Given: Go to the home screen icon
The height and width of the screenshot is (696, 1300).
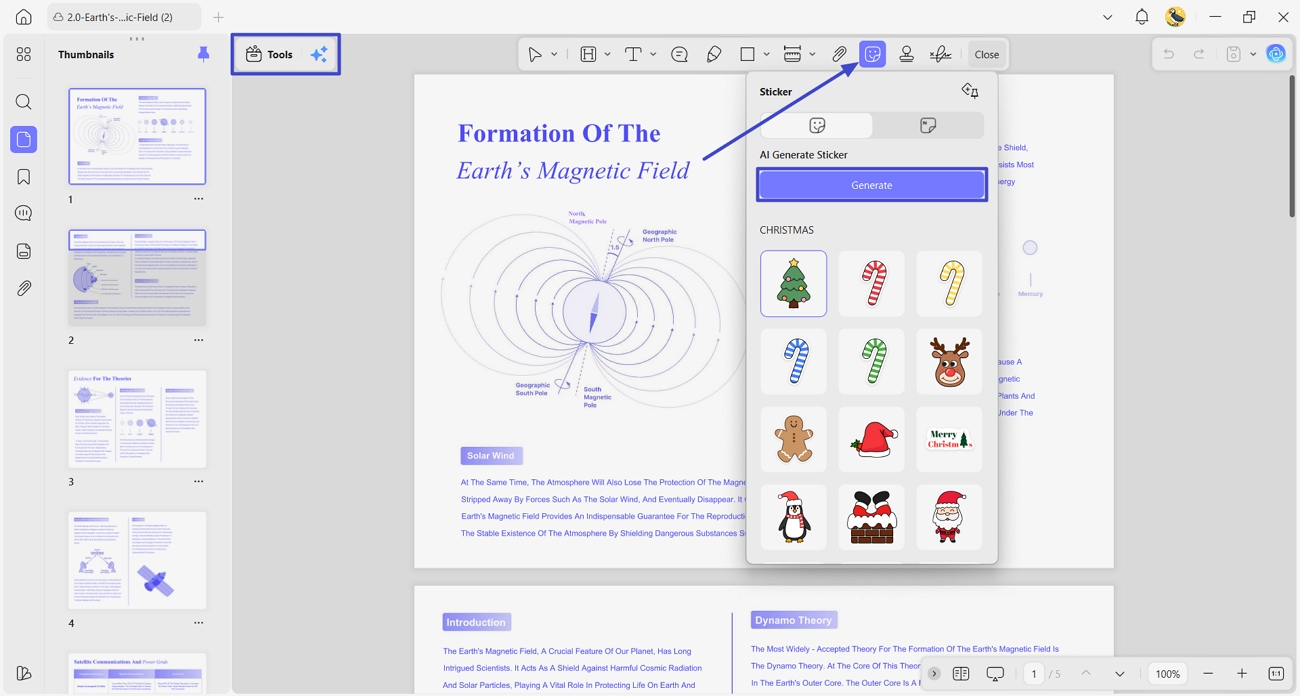Looking at the screenshot, I should click(24, 17).
